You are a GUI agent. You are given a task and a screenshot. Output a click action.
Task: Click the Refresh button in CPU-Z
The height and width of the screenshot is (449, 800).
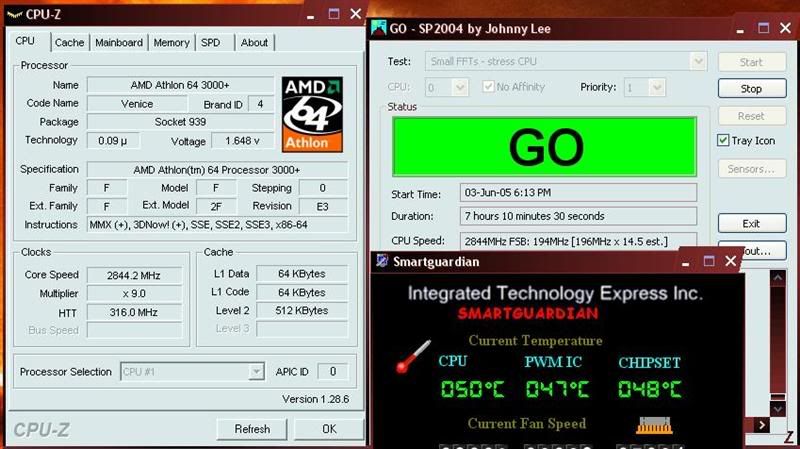pos(252,429)
